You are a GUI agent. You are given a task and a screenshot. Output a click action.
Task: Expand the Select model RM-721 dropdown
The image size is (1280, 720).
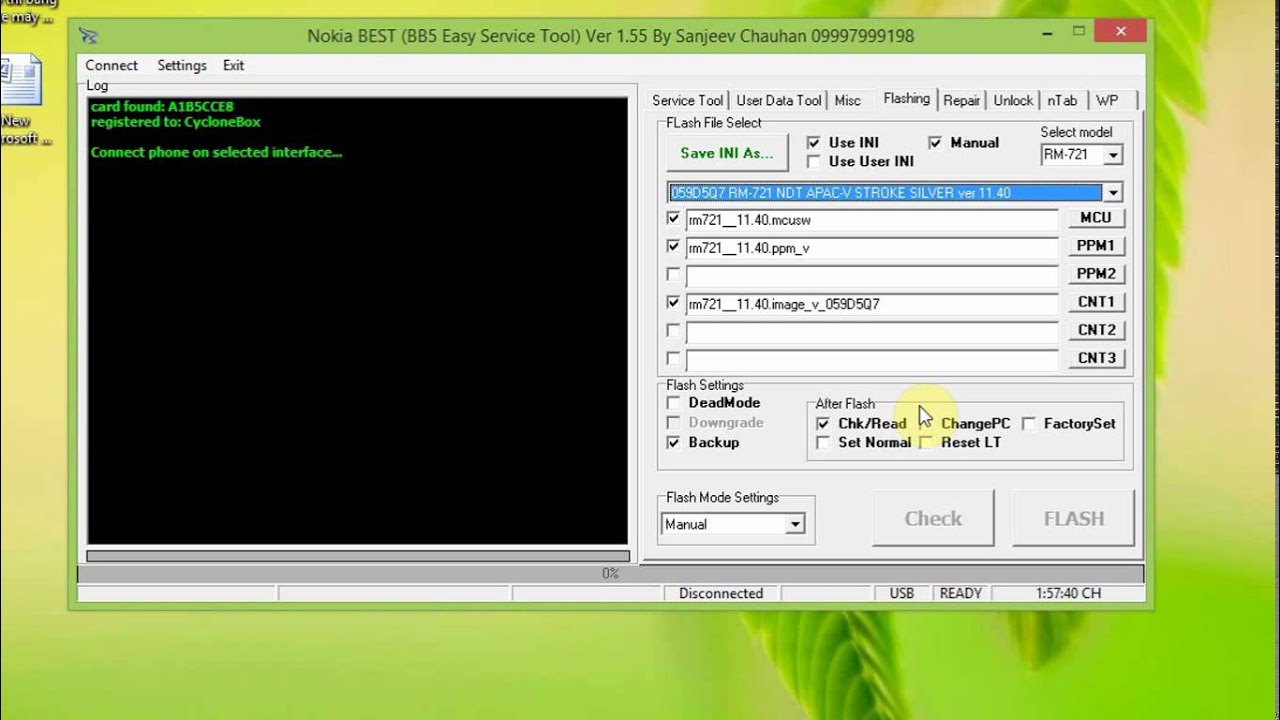[x=1113, y=155]
